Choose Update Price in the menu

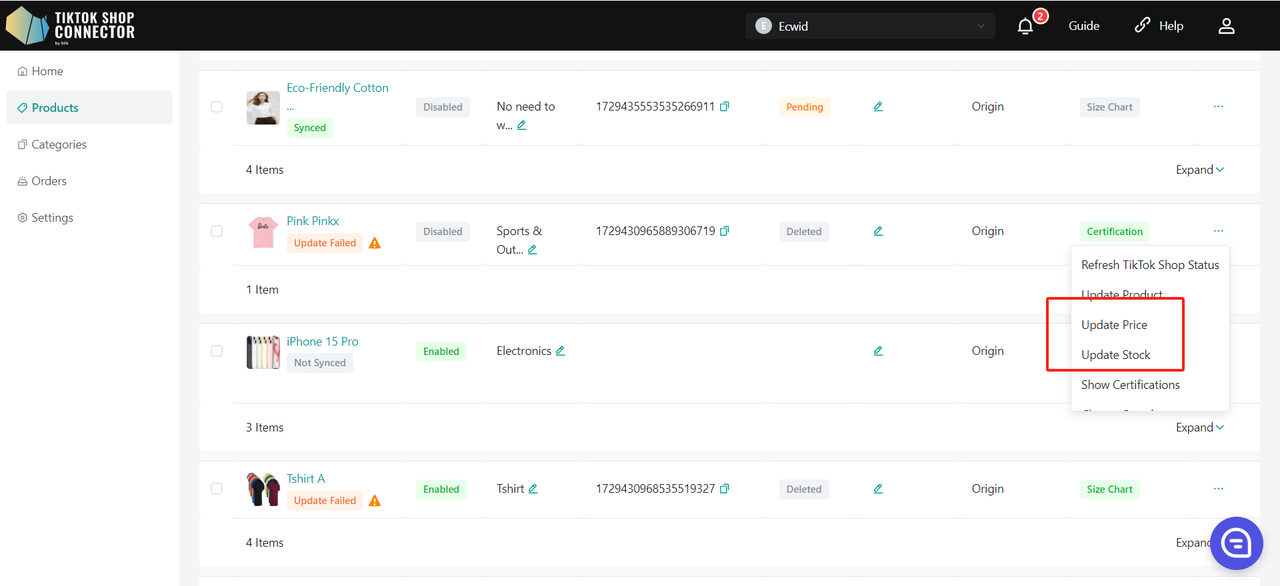click(x=1150, y=325)
